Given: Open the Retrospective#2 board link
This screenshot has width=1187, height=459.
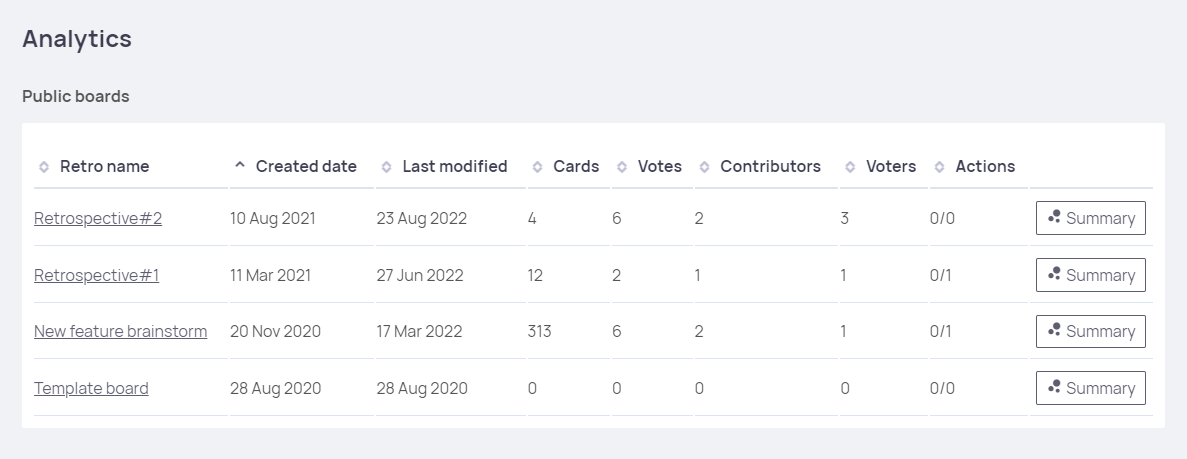Looking at the screenshot, I should pos(98,218).
